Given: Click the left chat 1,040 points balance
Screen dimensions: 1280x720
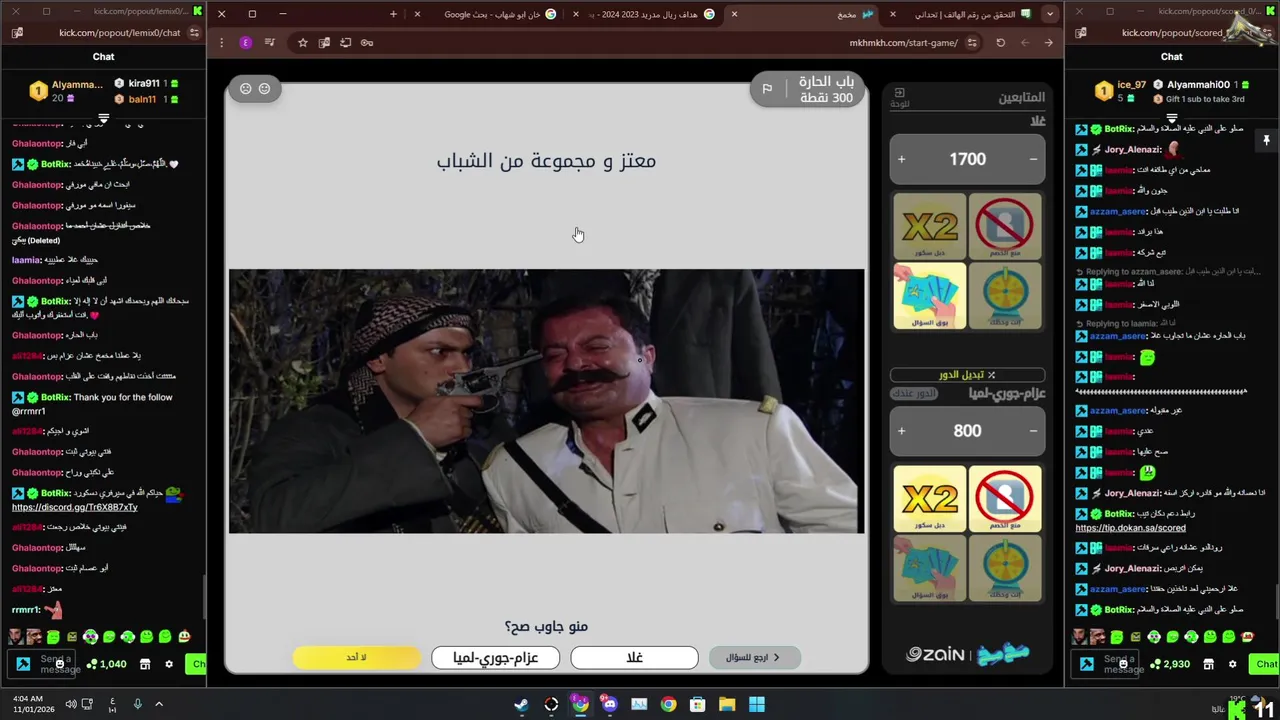Looking at the screenshot, I should (x=107, y=664).
